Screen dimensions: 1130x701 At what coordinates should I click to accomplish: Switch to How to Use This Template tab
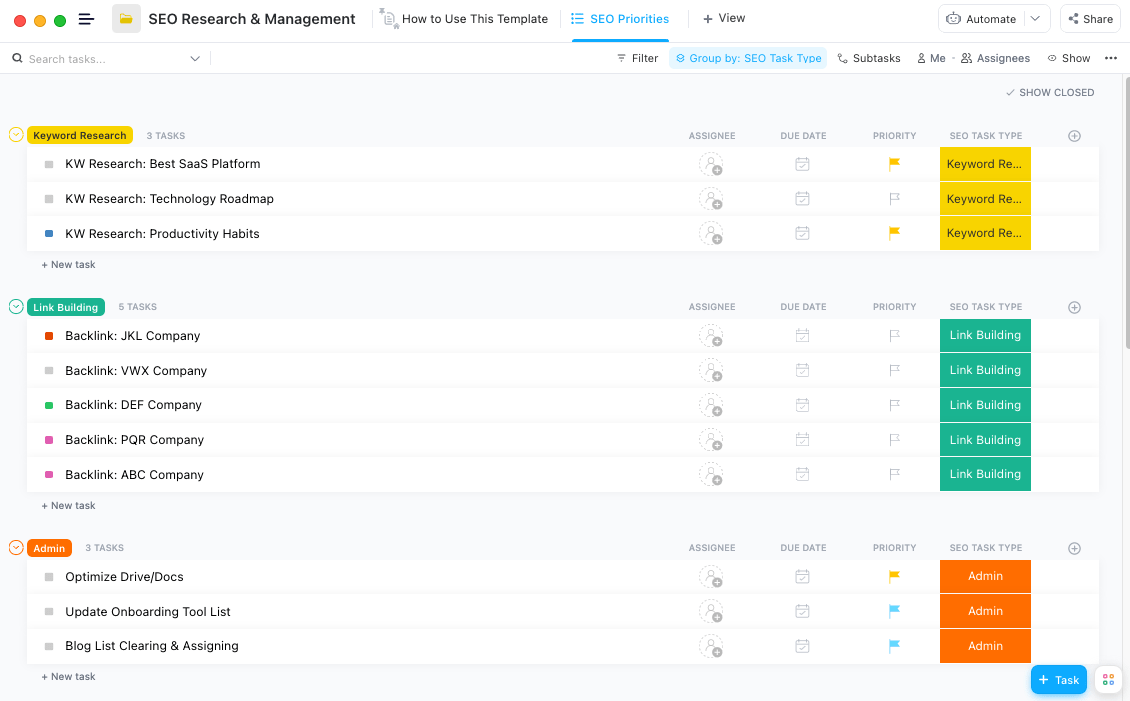(465, 19)
